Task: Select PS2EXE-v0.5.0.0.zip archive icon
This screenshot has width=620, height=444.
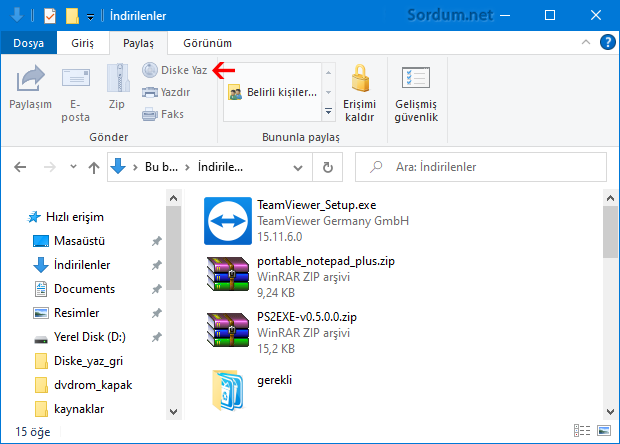Action: click(228, 330)
